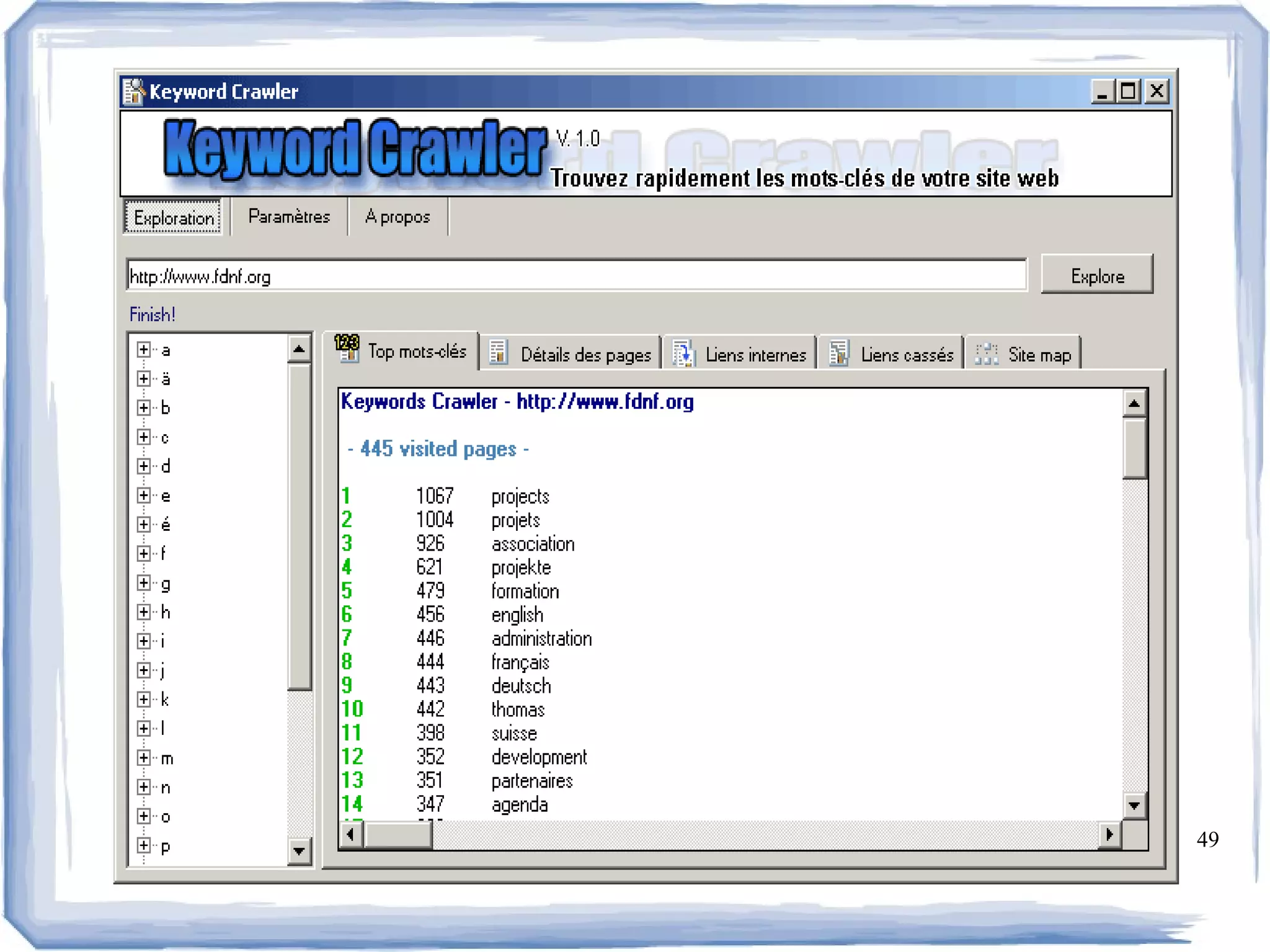Click the results horizontal scroll left arrow
The height and width of the screenshot is (952, 1270).
pyautogui.click(x=352, y=834)
